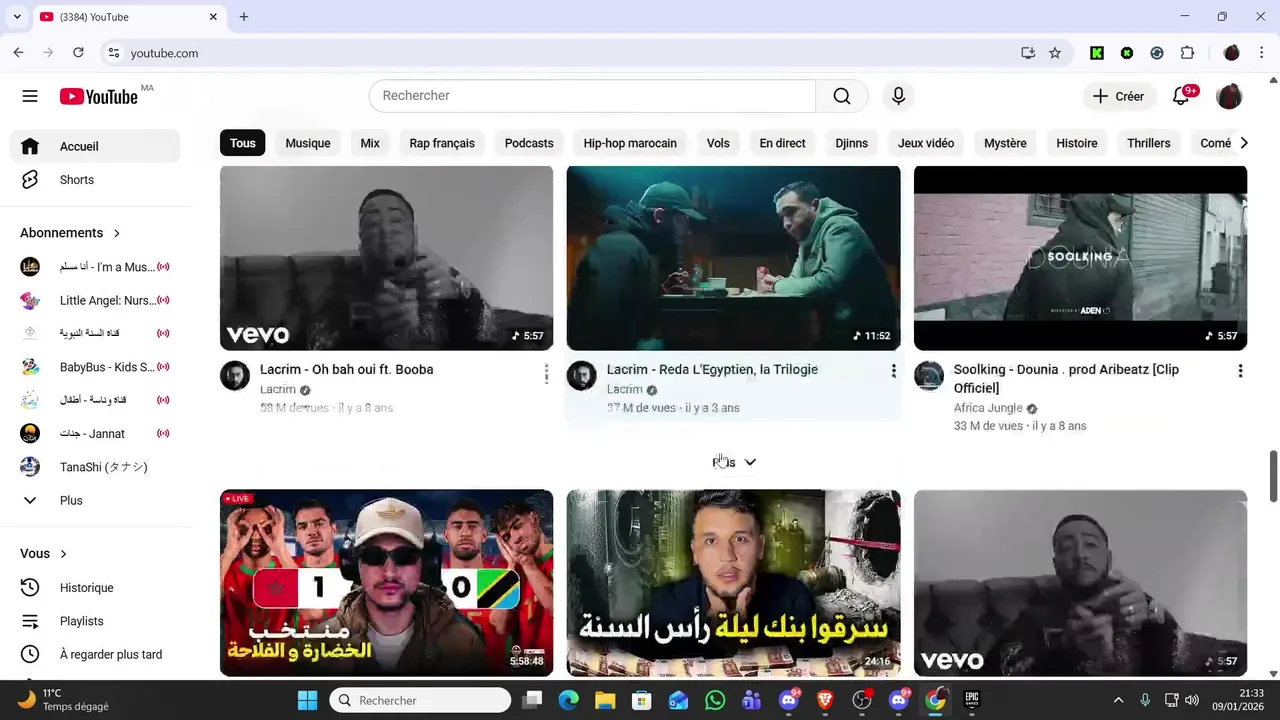Select the Thrillers chip

coord(1148,143)
